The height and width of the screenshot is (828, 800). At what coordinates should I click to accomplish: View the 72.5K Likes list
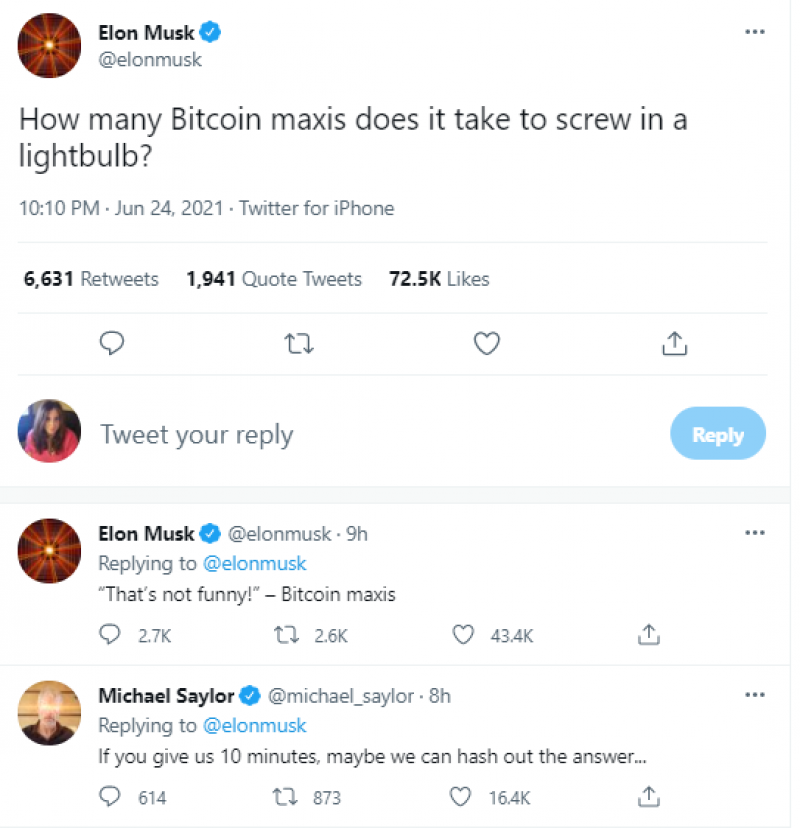point(439,279)
